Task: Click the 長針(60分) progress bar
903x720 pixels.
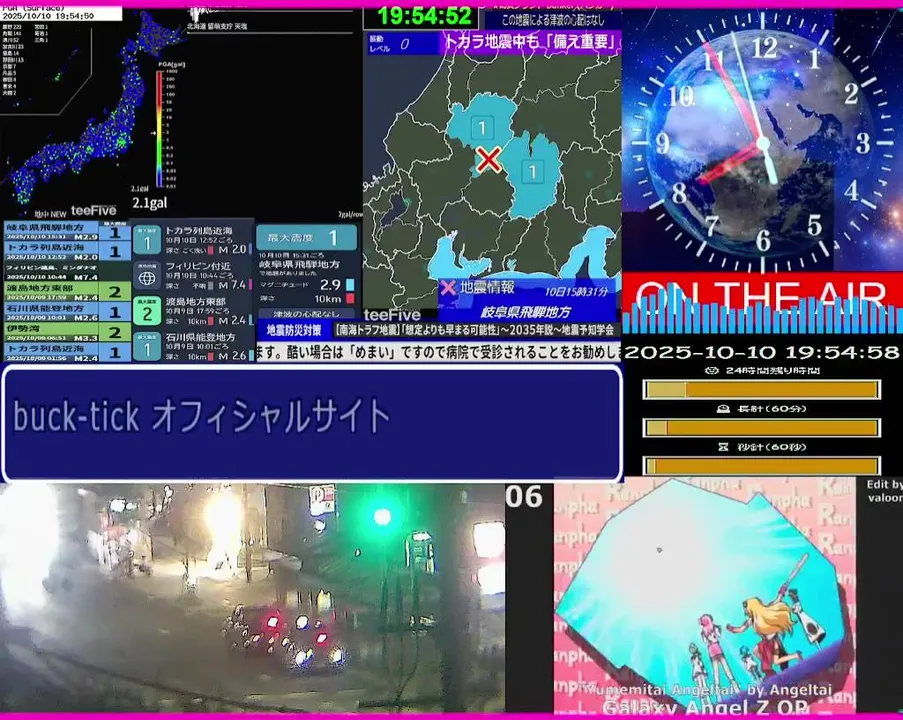Action: tap(761, 428)
